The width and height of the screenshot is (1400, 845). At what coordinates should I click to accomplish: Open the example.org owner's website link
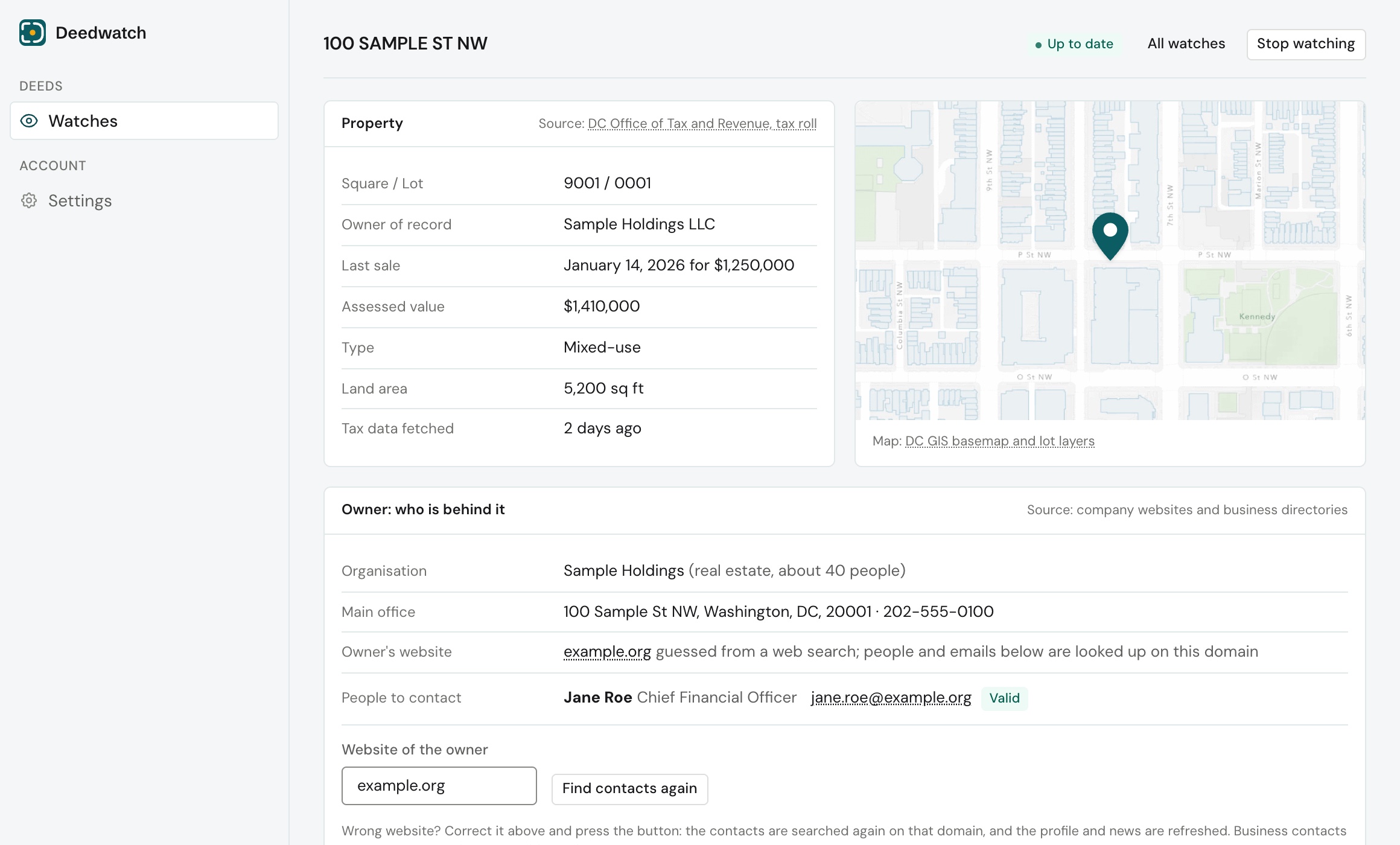click(x=607, y=652)
